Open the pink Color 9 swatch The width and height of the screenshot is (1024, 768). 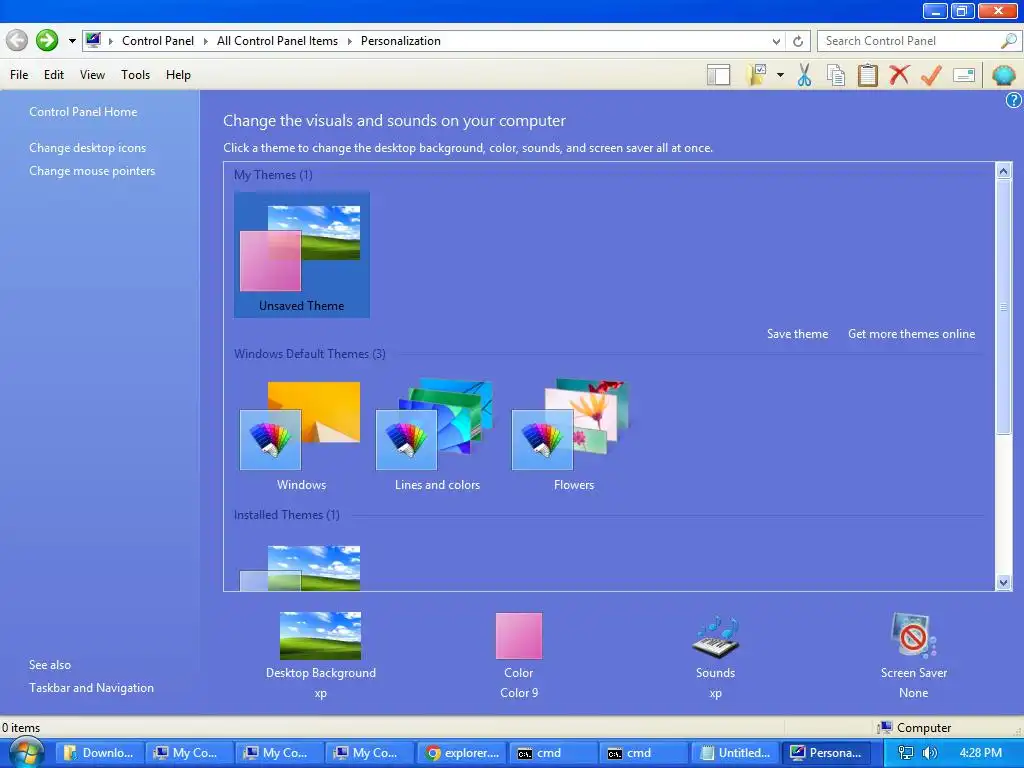(519, 635)
